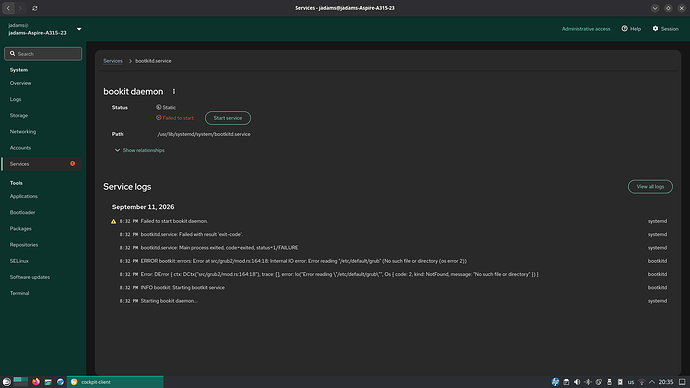
Task: Go back with the navigation arrow
Action: coord(8,8)
